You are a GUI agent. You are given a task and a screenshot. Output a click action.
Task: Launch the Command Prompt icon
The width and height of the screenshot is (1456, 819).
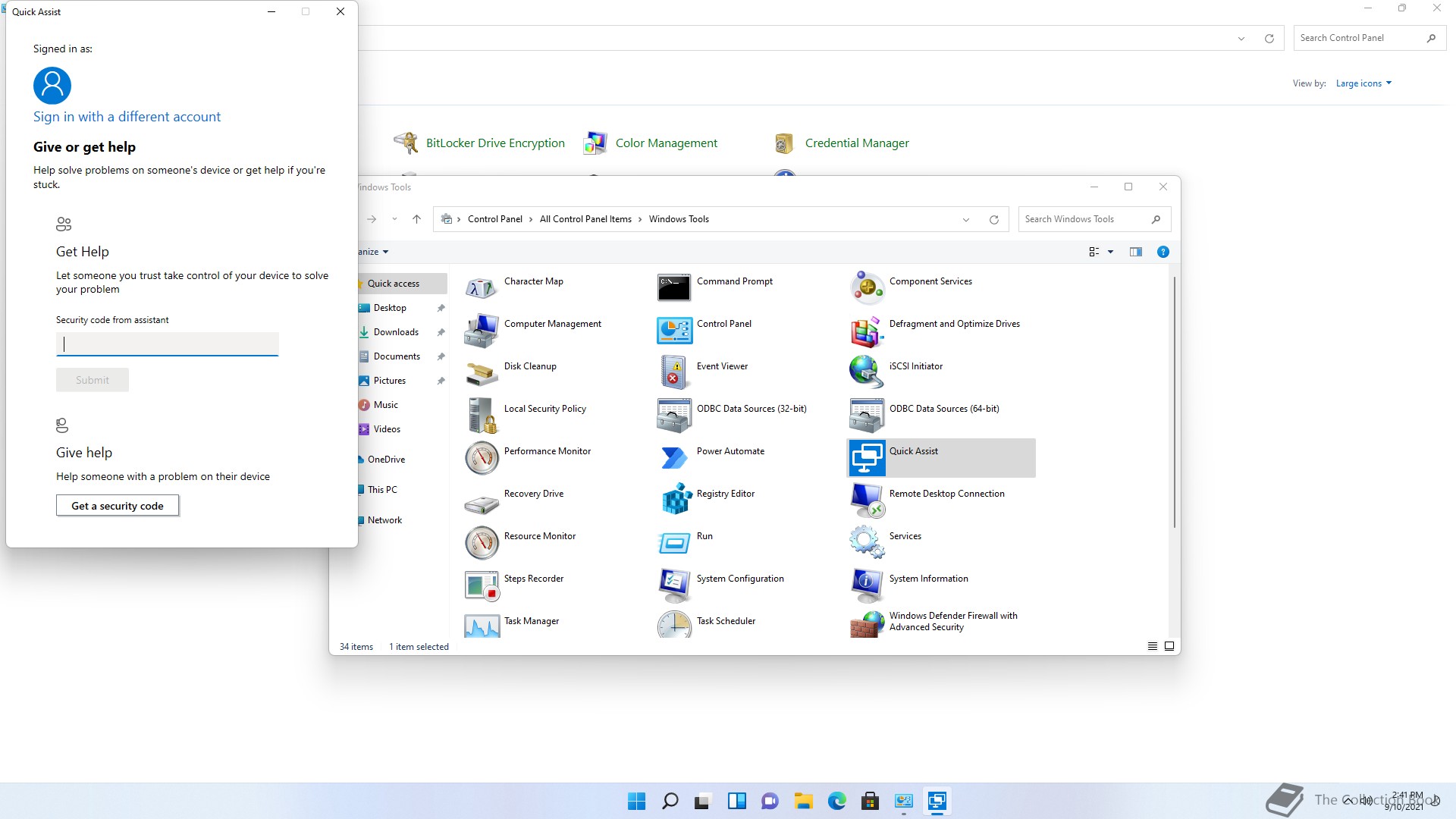tap(674, 288)
